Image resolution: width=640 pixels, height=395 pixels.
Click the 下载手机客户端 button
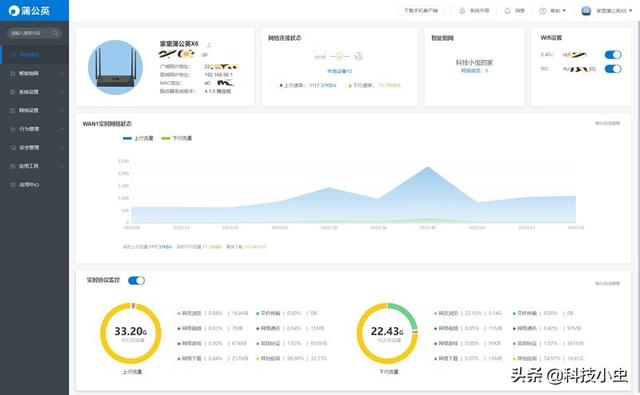(421, 11)
